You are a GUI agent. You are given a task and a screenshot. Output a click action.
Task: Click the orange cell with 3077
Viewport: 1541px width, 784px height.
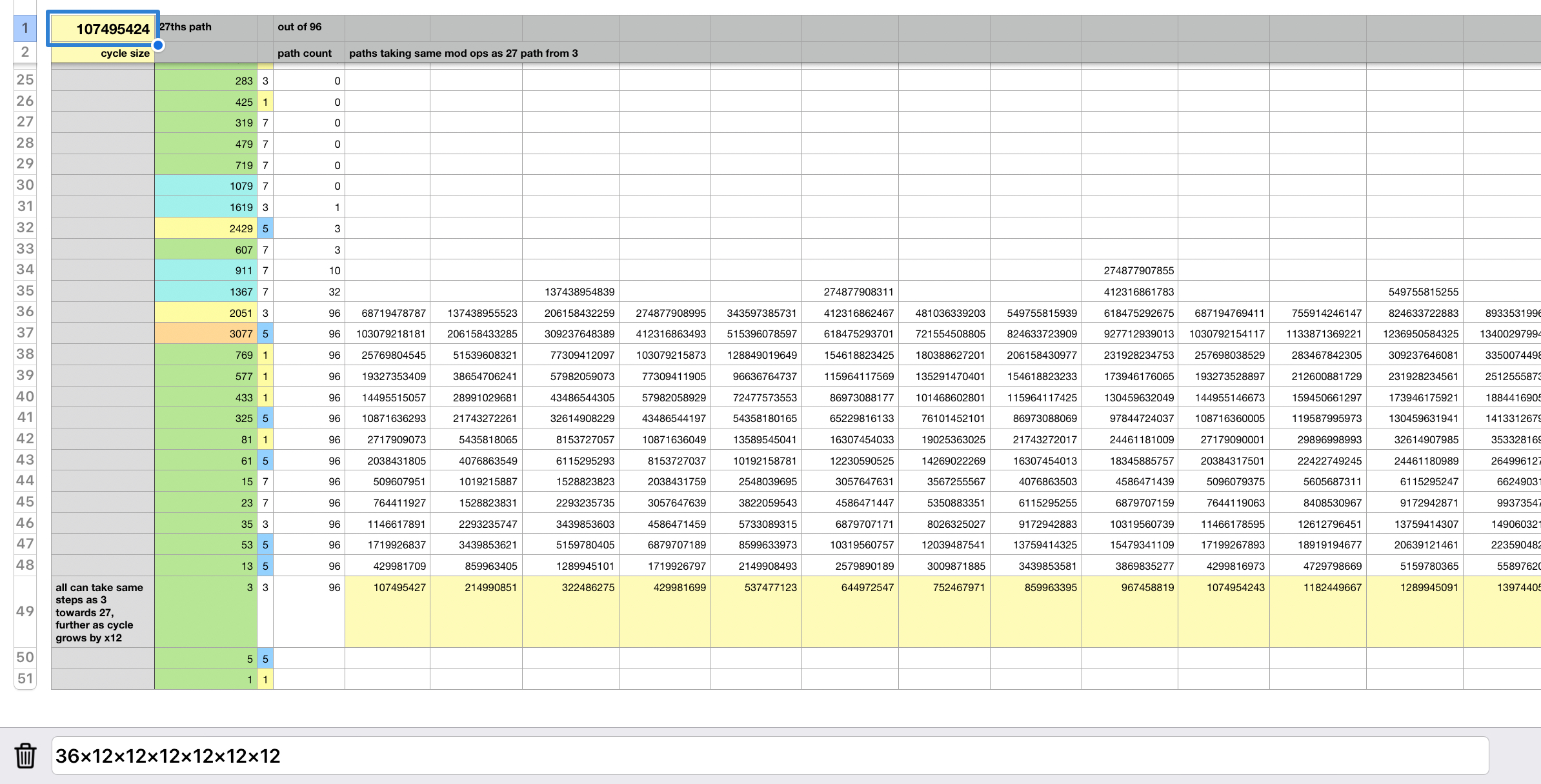click(205, 334)
